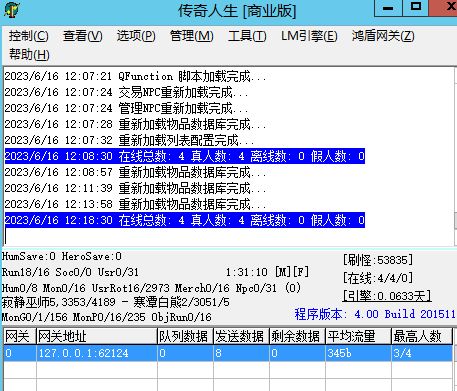457x391 pixels.
Task: Click the [M] indicator
Action: click(x=283, y=272)
